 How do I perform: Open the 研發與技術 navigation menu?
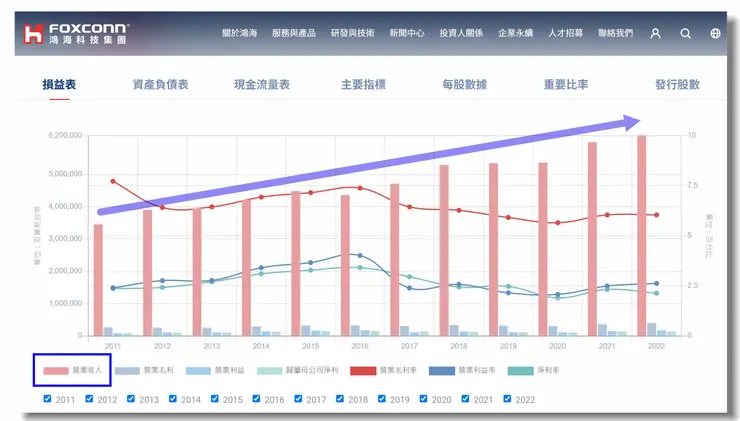pos(353,33)
